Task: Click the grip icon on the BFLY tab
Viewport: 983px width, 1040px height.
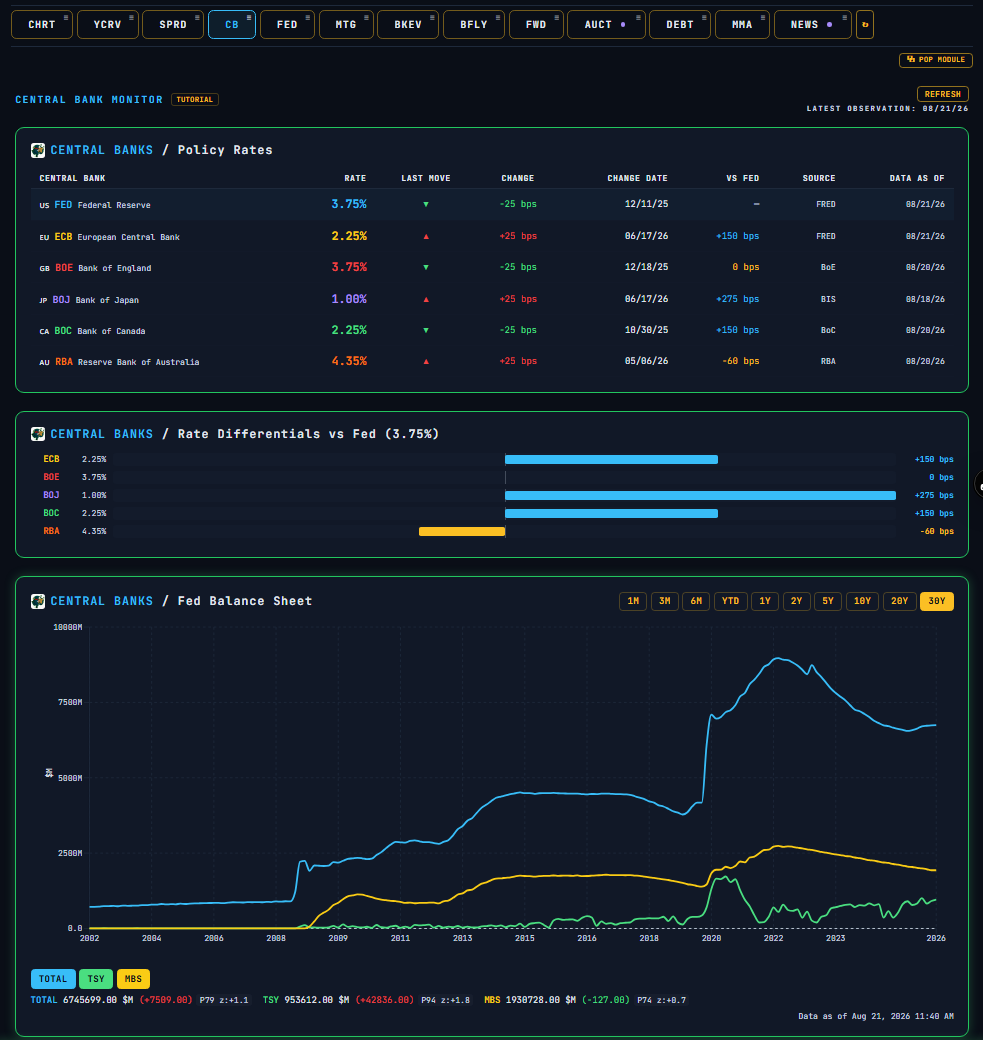Action: click(497, 18)
